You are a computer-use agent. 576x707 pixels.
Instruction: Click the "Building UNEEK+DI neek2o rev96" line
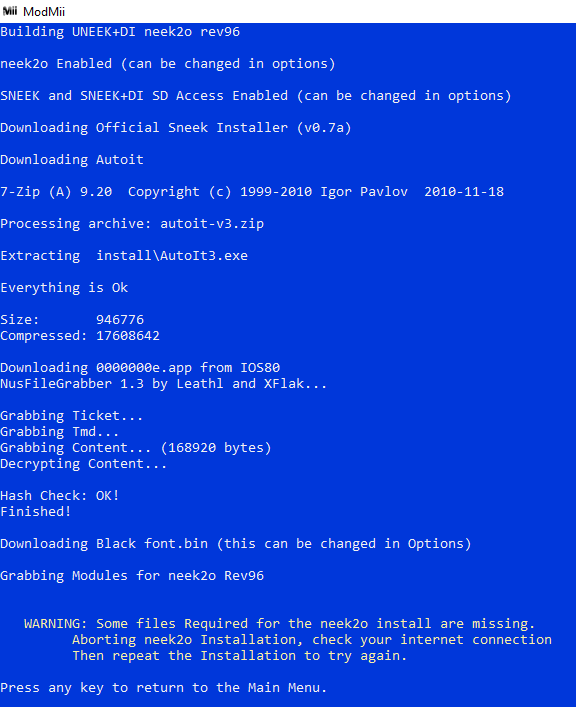click(120, 32)
